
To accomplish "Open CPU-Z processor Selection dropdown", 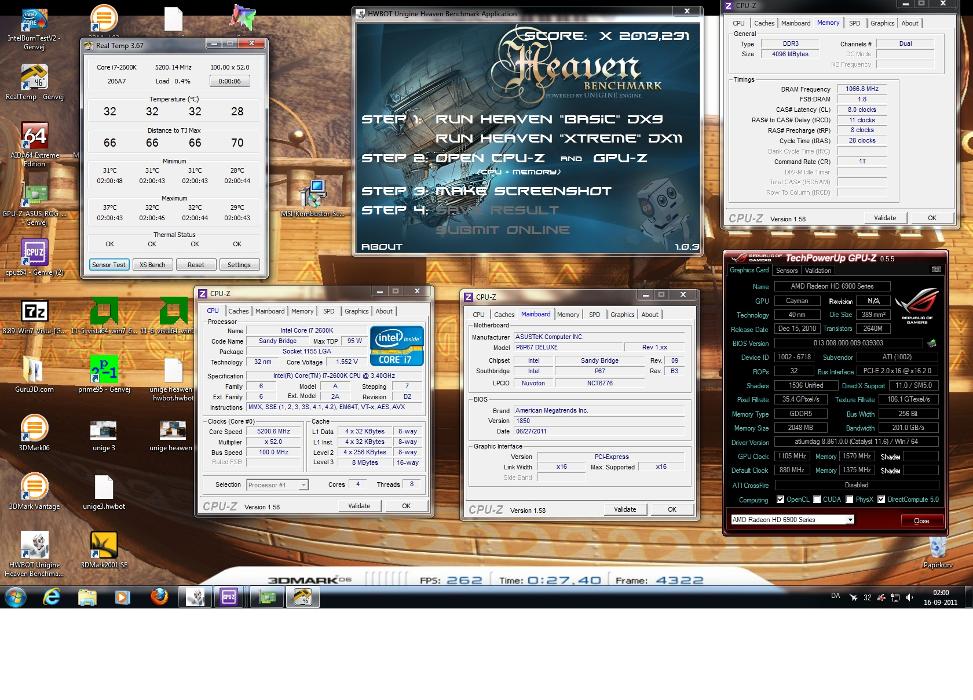I will pos(277,485).
